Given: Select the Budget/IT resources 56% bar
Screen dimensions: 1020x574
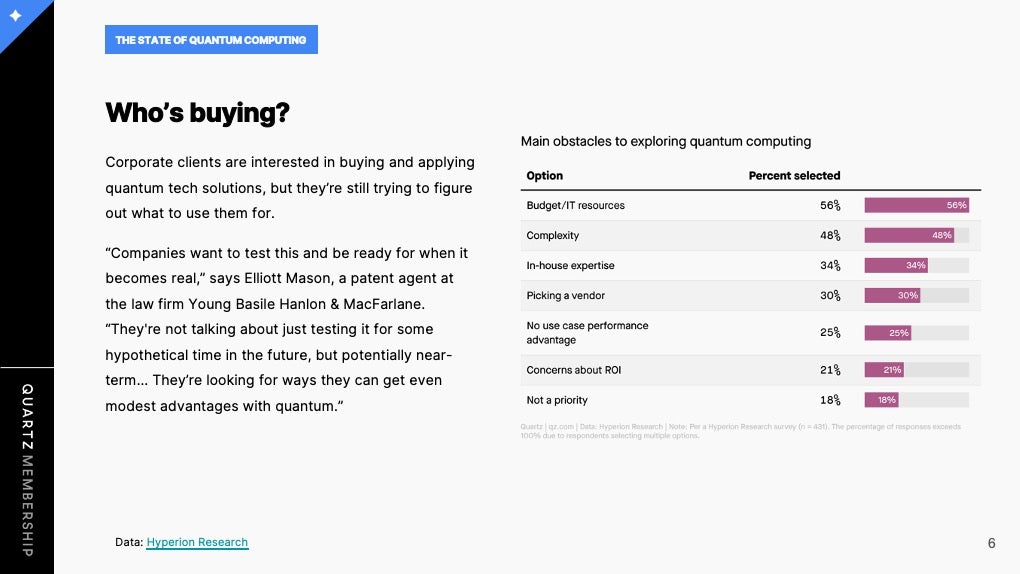Looking at the screenshot, I should click(917, 205).
